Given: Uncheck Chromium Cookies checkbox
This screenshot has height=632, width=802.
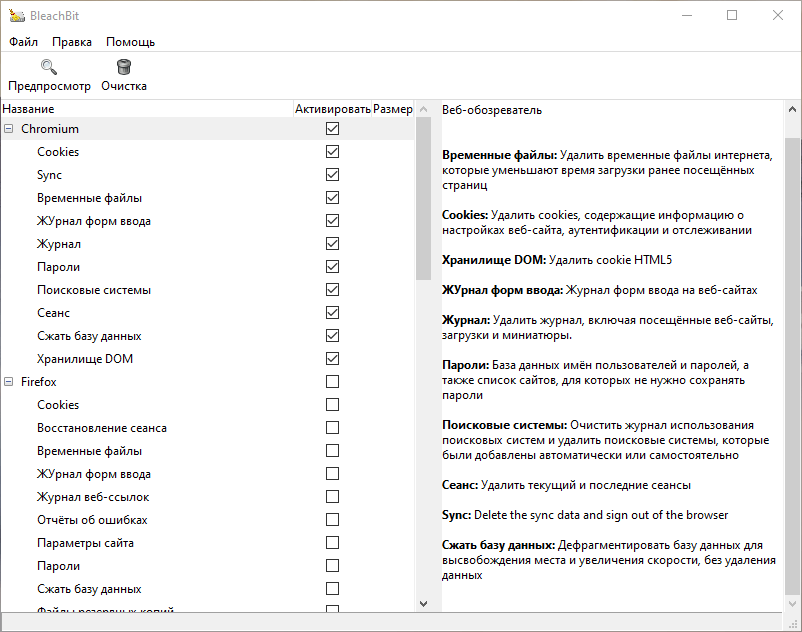Looking at the screenshot, I should pos(332,152).
